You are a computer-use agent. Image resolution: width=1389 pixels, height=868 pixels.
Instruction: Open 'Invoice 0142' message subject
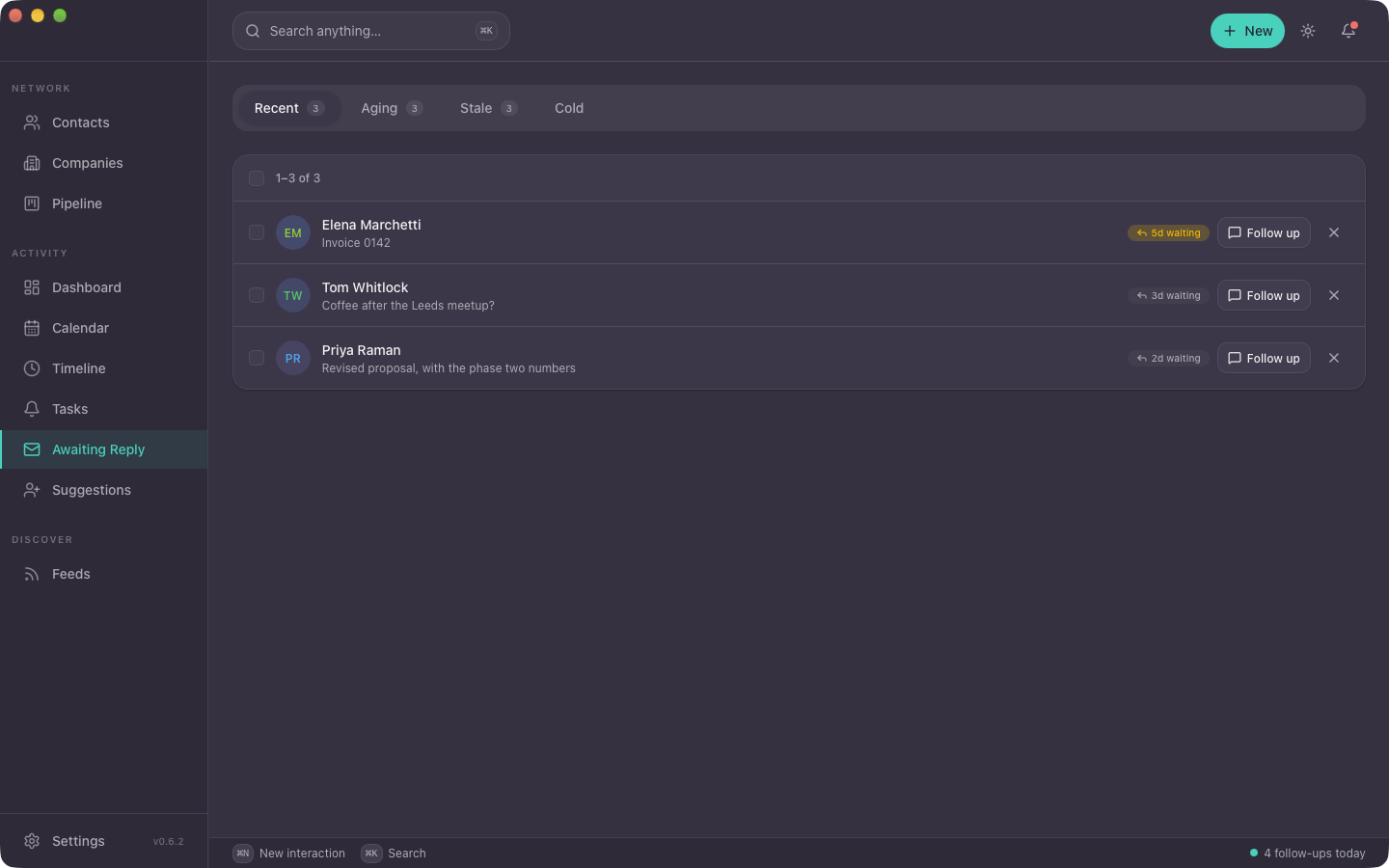pyautogui.click(x=356, y=243)
